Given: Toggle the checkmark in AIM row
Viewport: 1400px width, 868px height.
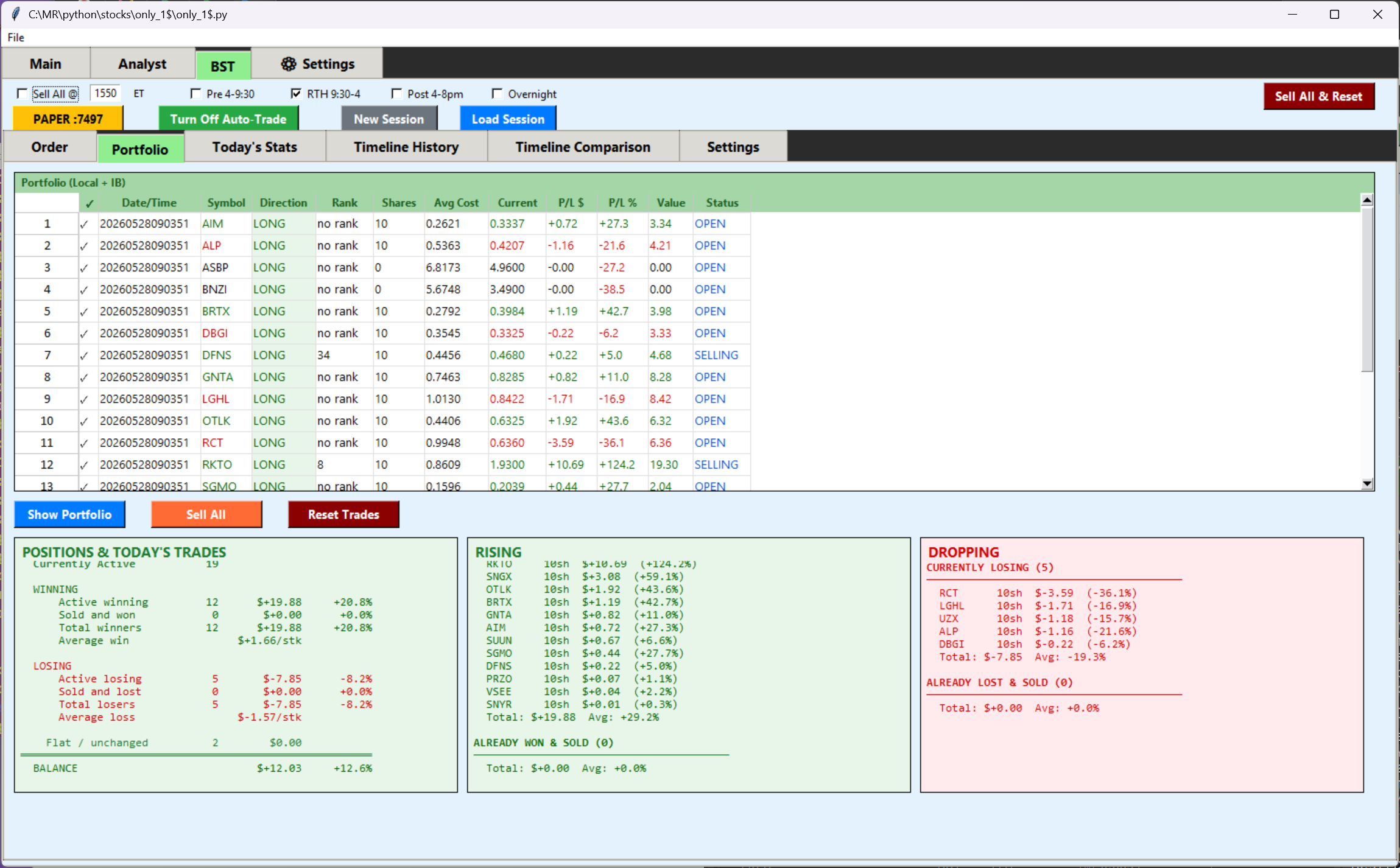Looking at the screenshot, I should pyautogui.click(x=84, y=224).
